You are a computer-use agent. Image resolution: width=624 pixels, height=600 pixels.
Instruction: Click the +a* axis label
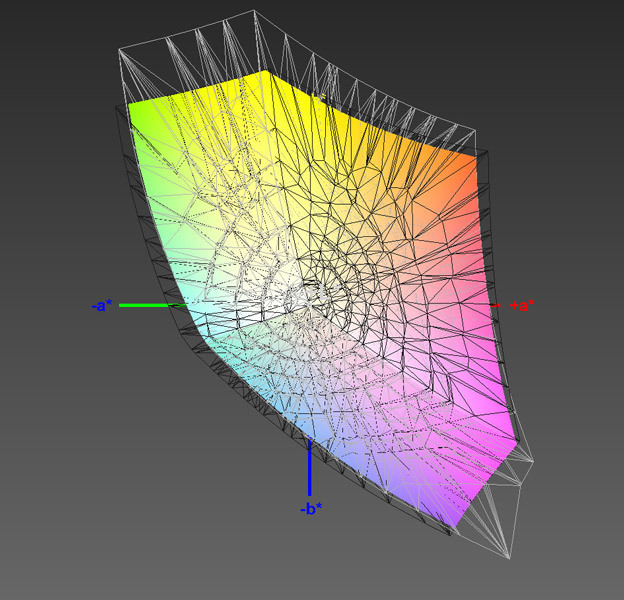(522, 306)
